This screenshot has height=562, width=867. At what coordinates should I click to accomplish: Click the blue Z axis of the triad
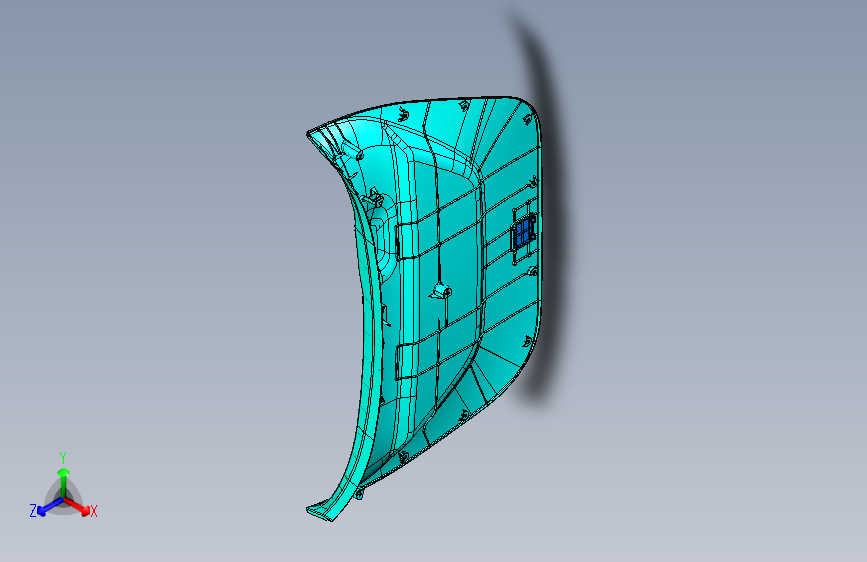point(51,506)
